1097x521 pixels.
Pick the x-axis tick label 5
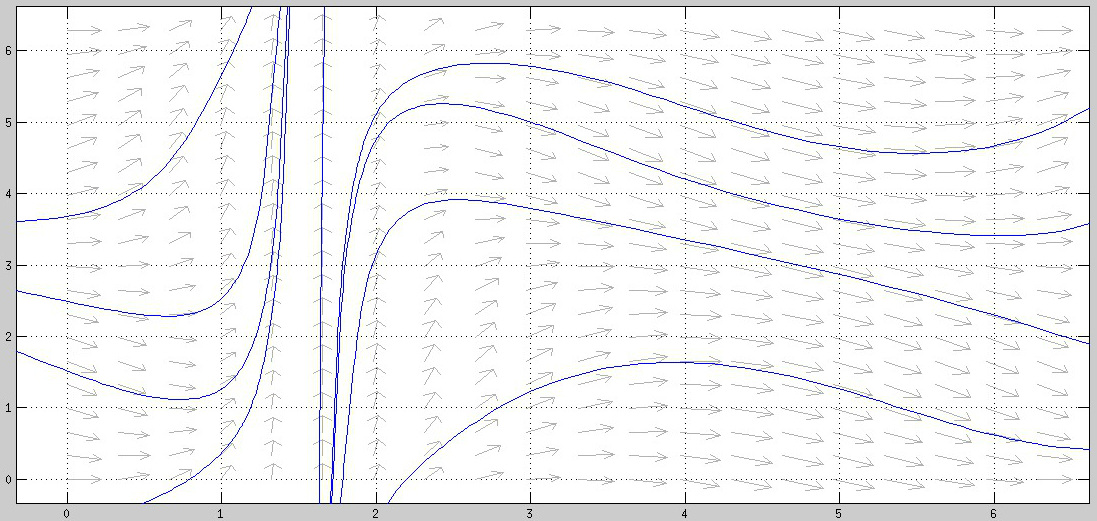point(839,513)
